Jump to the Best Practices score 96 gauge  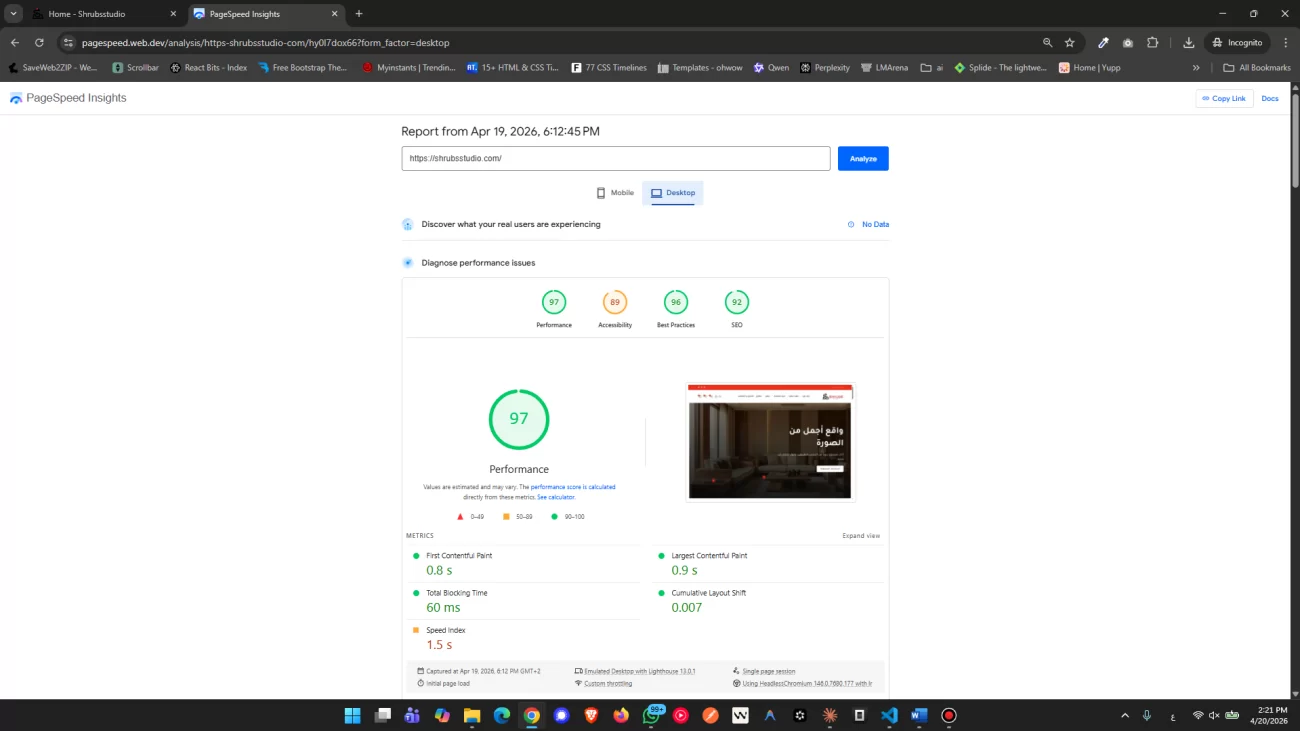click(676, 309)
